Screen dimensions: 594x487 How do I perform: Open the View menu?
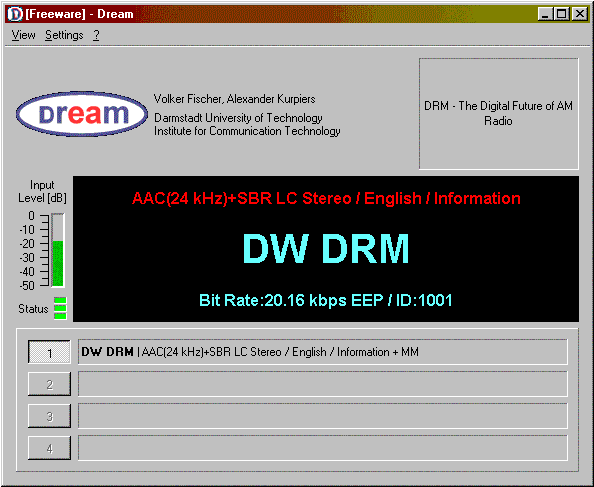23,35
